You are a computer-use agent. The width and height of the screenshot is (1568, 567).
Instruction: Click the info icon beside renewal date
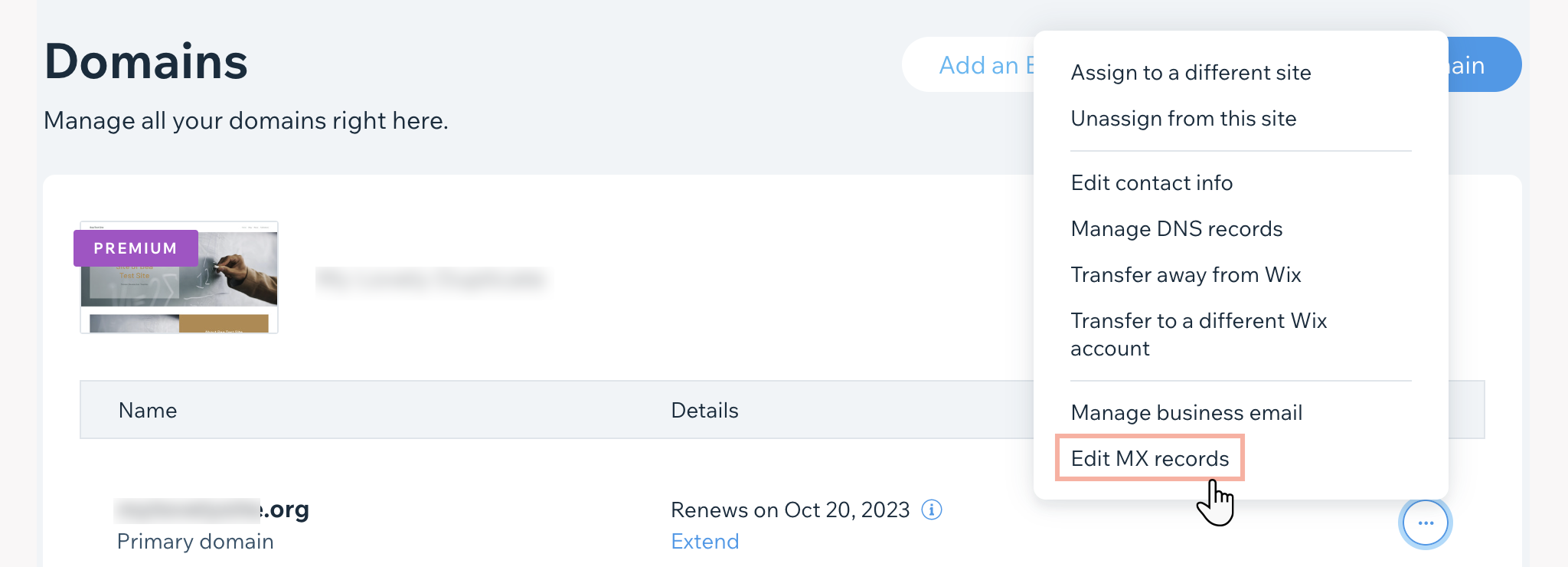point(931,510)
